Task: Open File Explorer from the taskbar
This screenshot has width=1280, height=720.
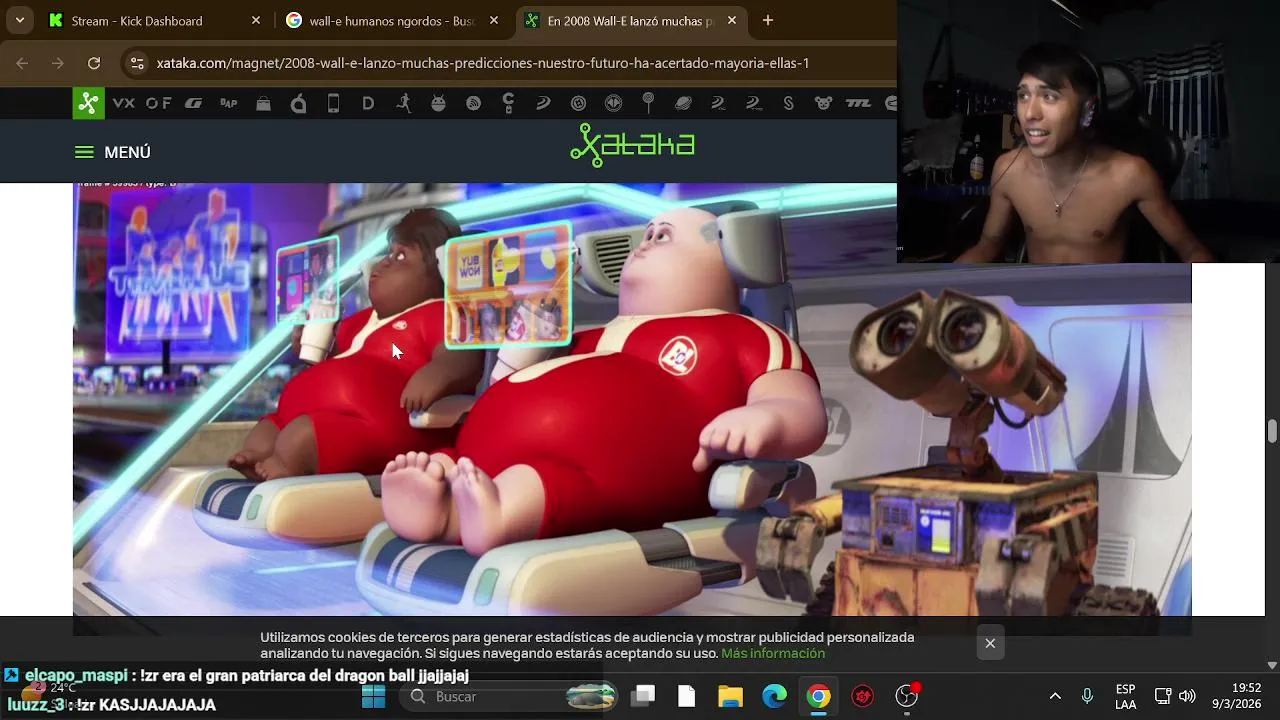Action: click(x=731, y=696)
